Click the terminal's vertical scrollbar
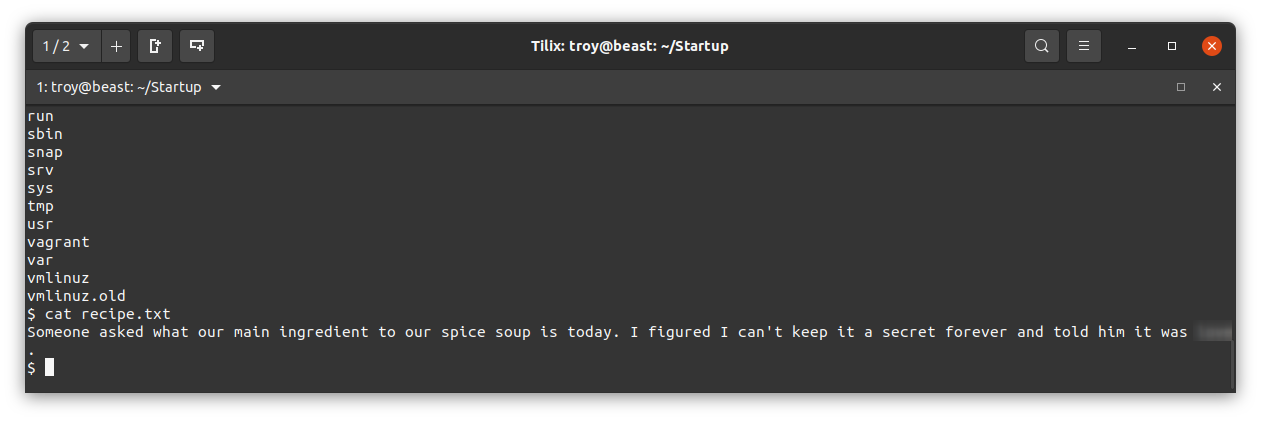Image resolution: width=1261 pixels, height=421 pixels. pos(1232,365)
